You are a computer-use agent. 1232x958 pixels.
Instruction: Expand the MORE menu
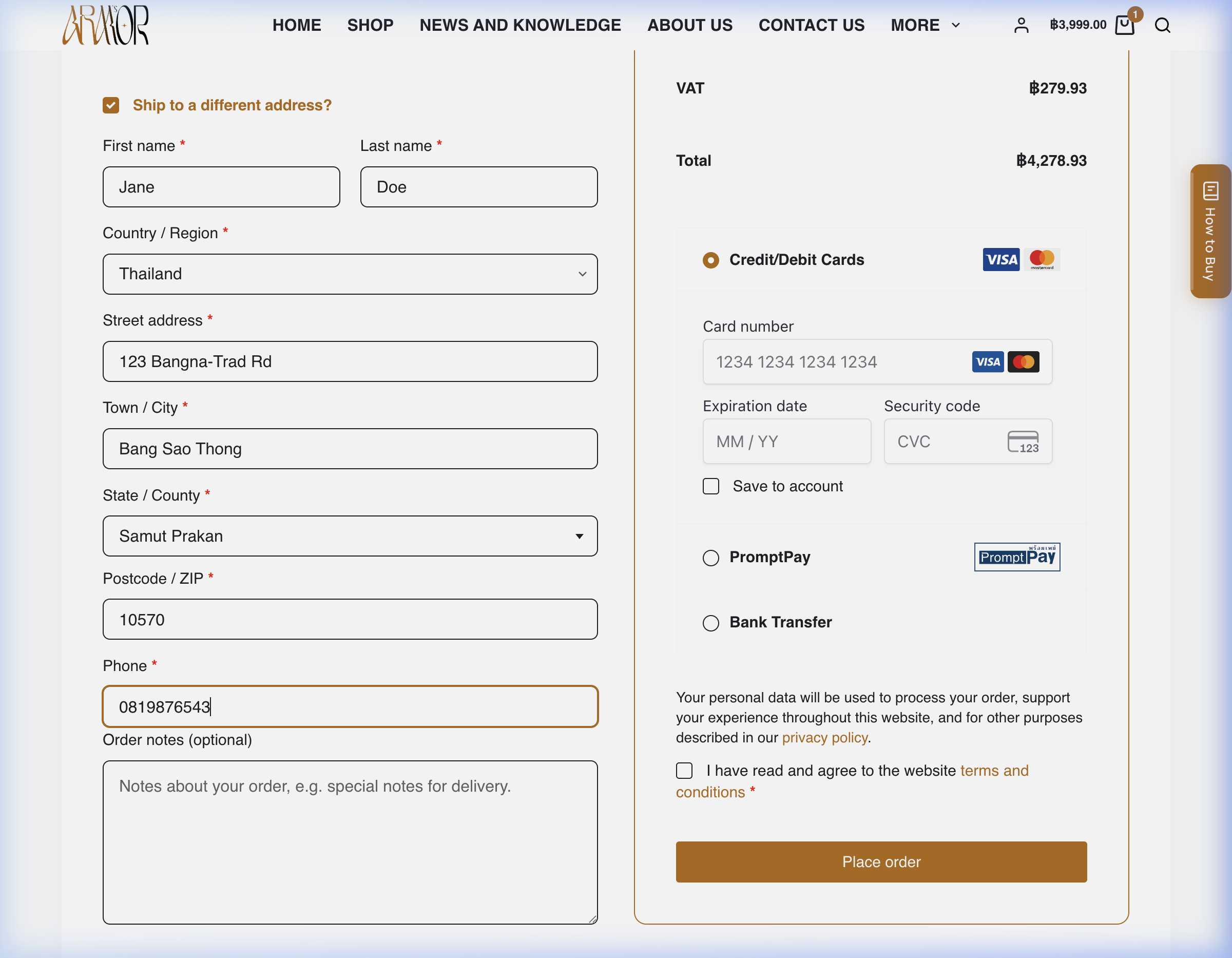pyautogui.click(x=925, y=25)
